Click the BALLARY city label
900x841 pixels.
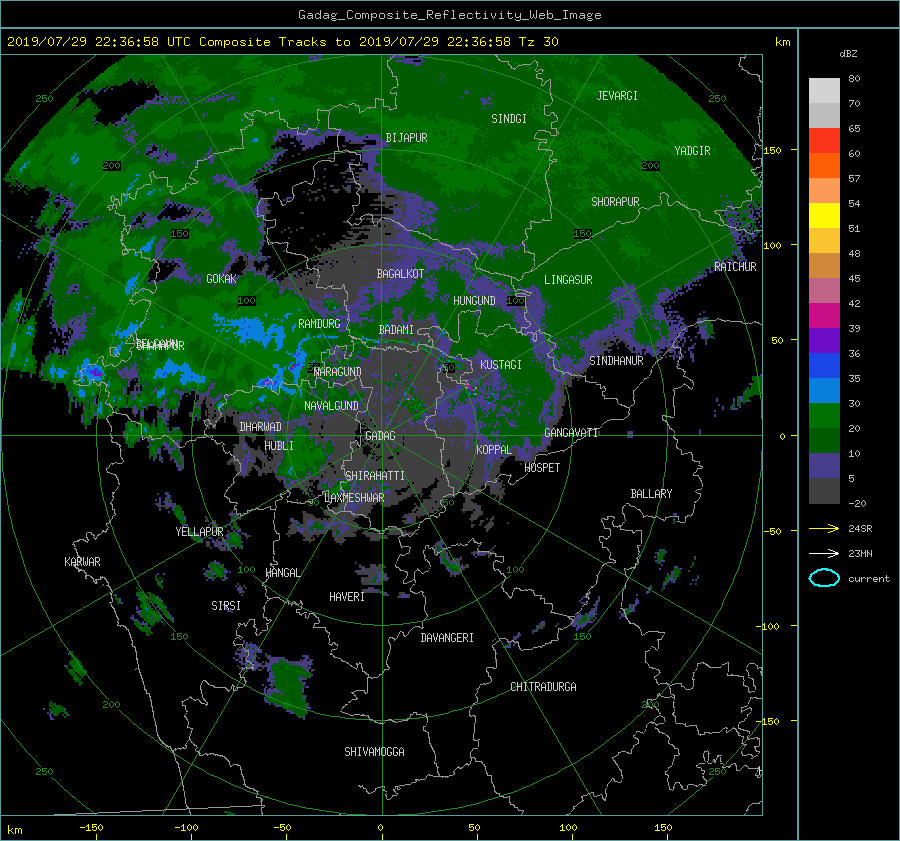(x=651, y=494)
